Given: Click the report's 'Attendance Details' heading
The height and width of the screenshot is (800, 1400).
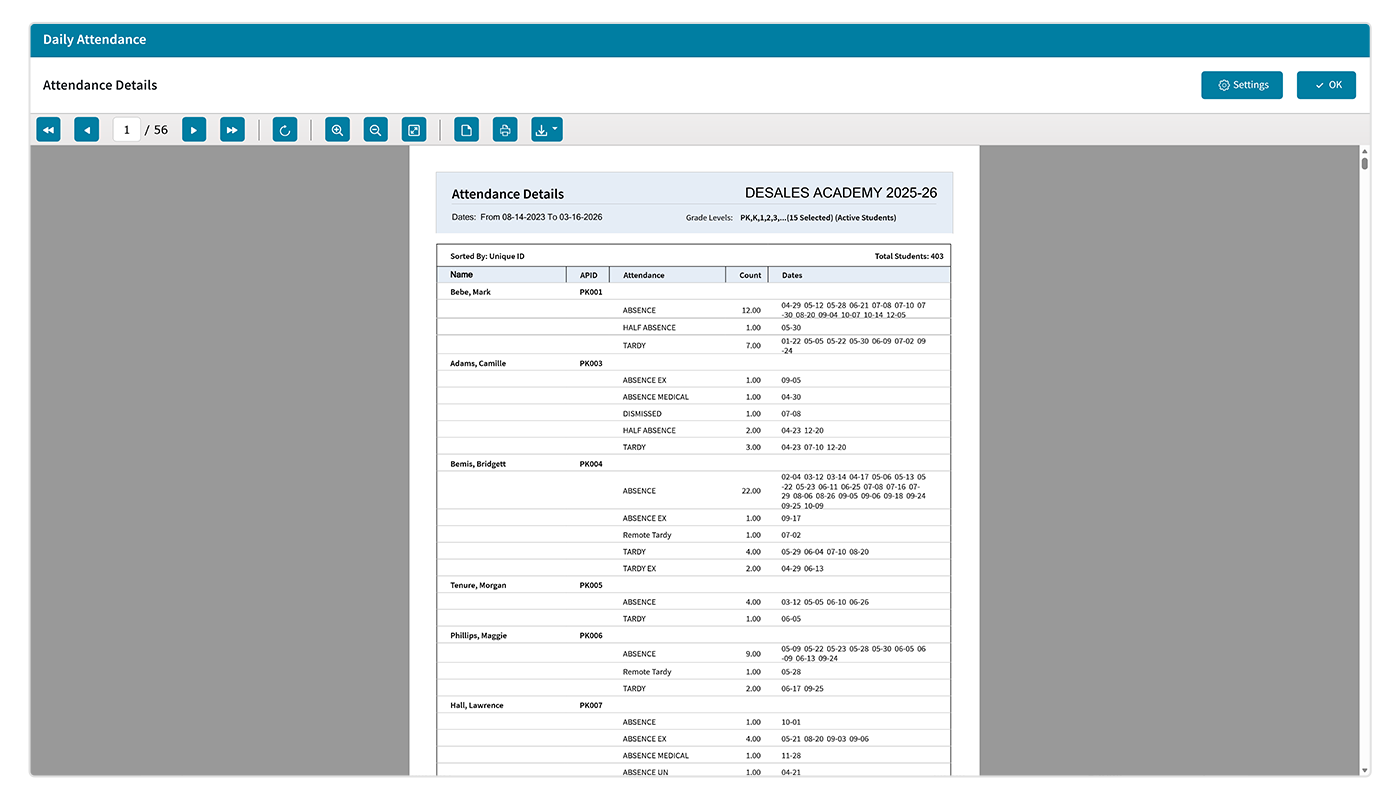Looking at the screenshot, I should coord(508,194).
